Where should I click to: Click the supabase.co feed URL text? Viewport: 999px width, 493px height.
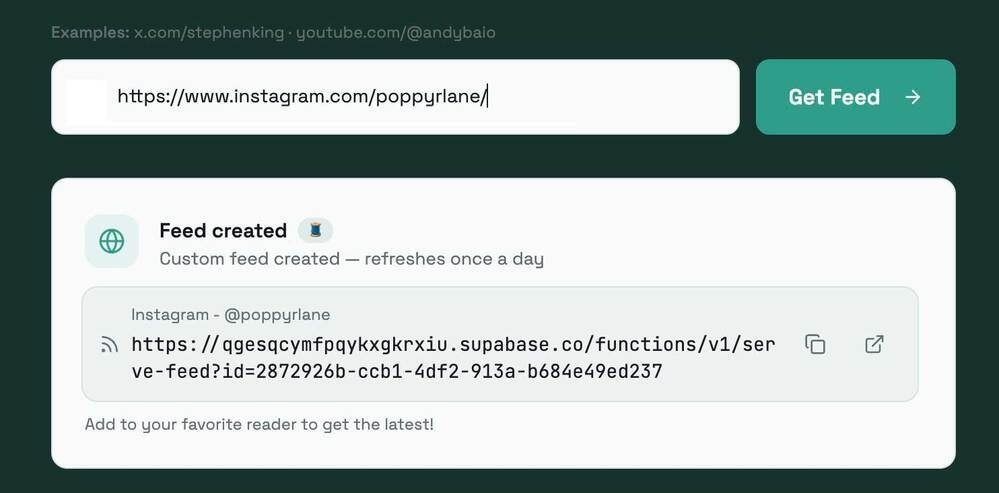pos(452,345)
